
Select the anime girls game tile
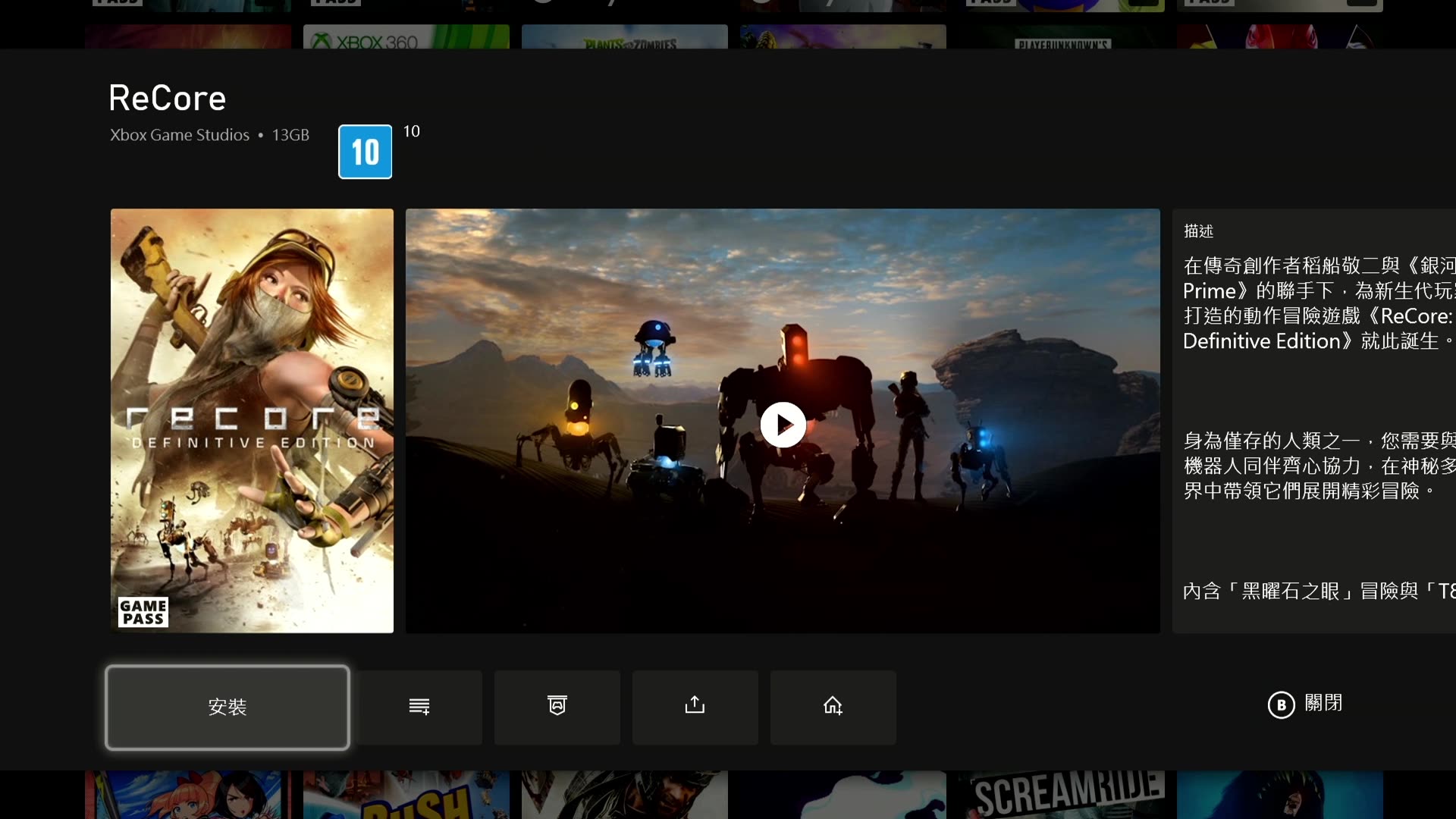pyautogui.click(x=188, y=795)
